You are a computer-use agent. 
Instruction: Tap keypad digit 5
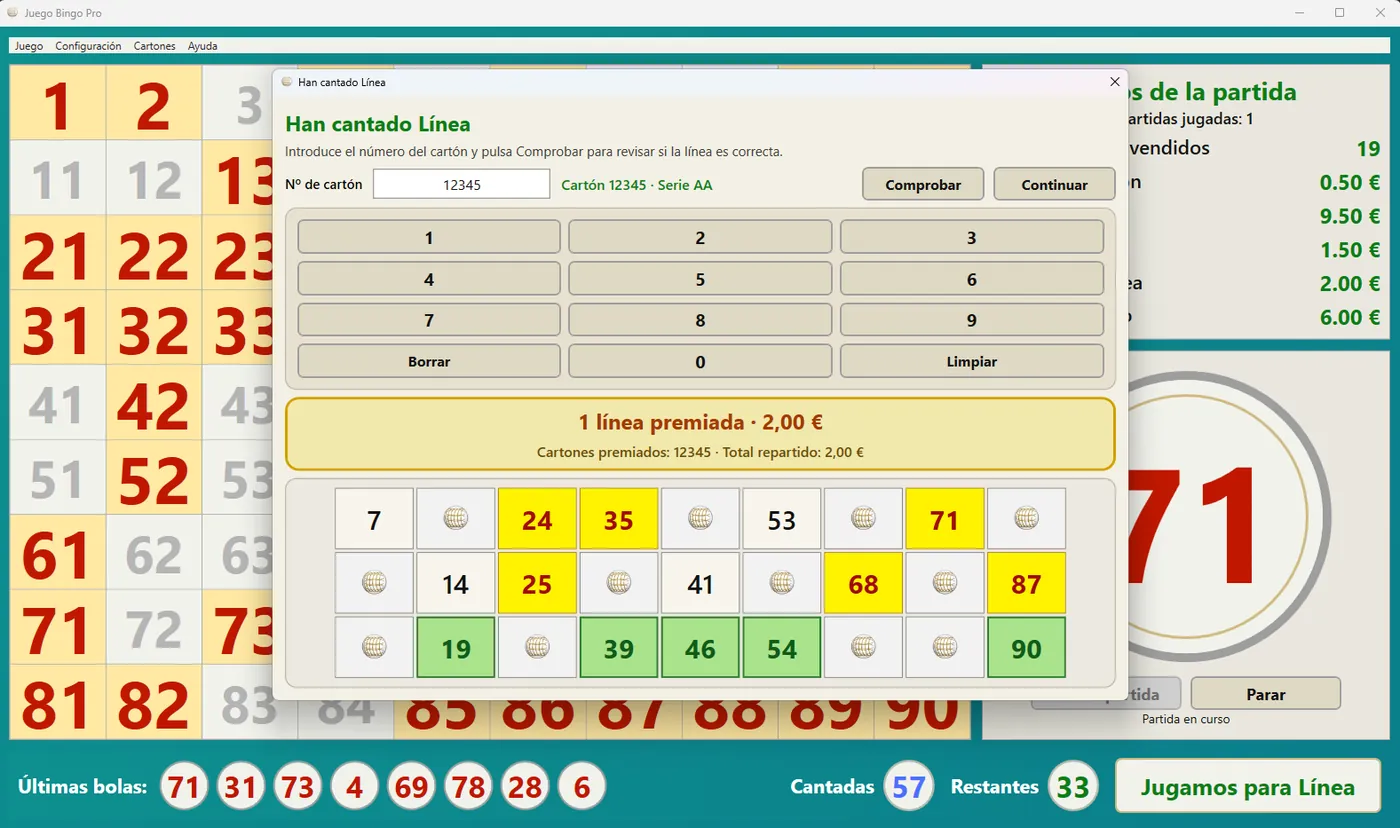tap(700, 279)
